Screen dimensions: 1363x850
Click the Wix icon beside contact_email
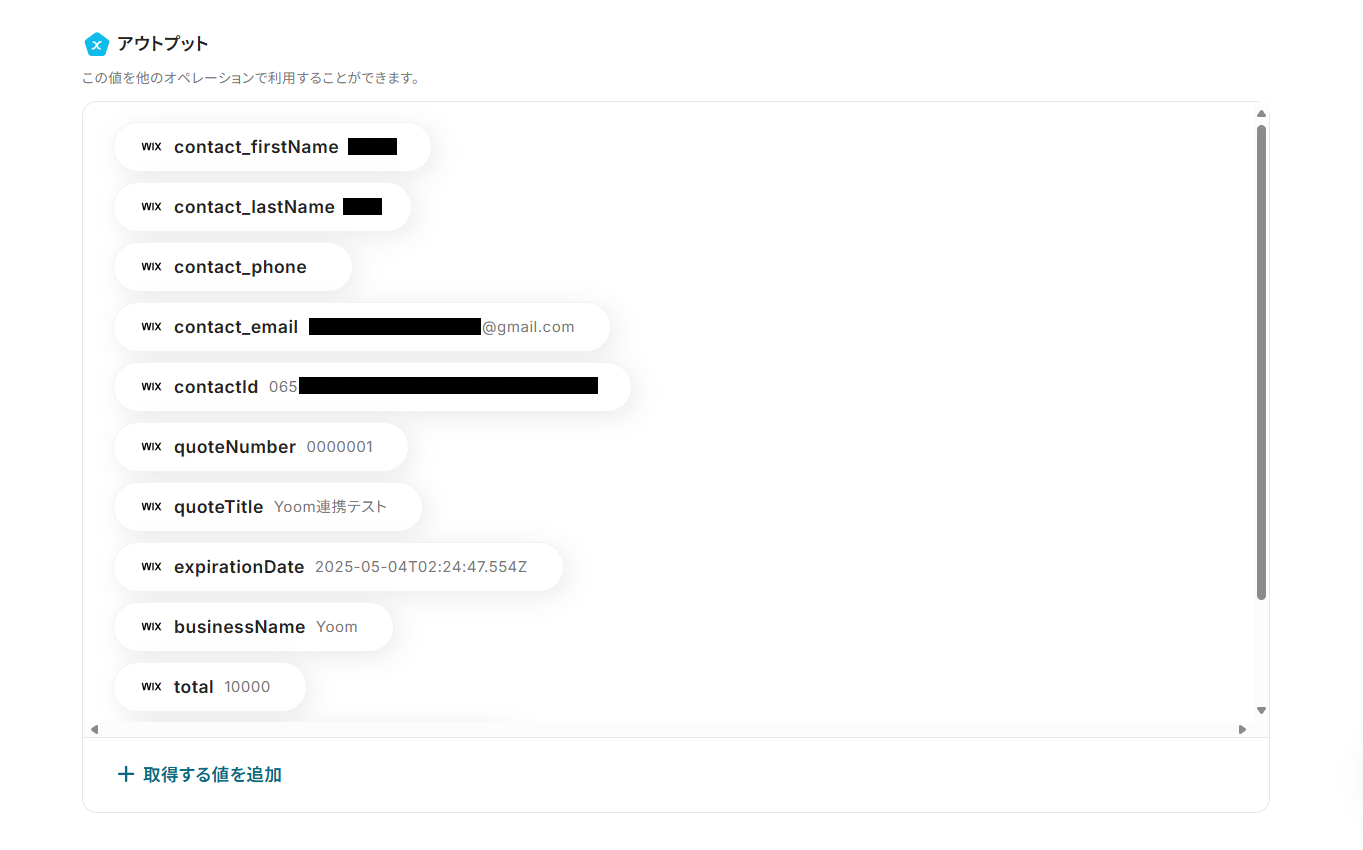click(151, 327)
